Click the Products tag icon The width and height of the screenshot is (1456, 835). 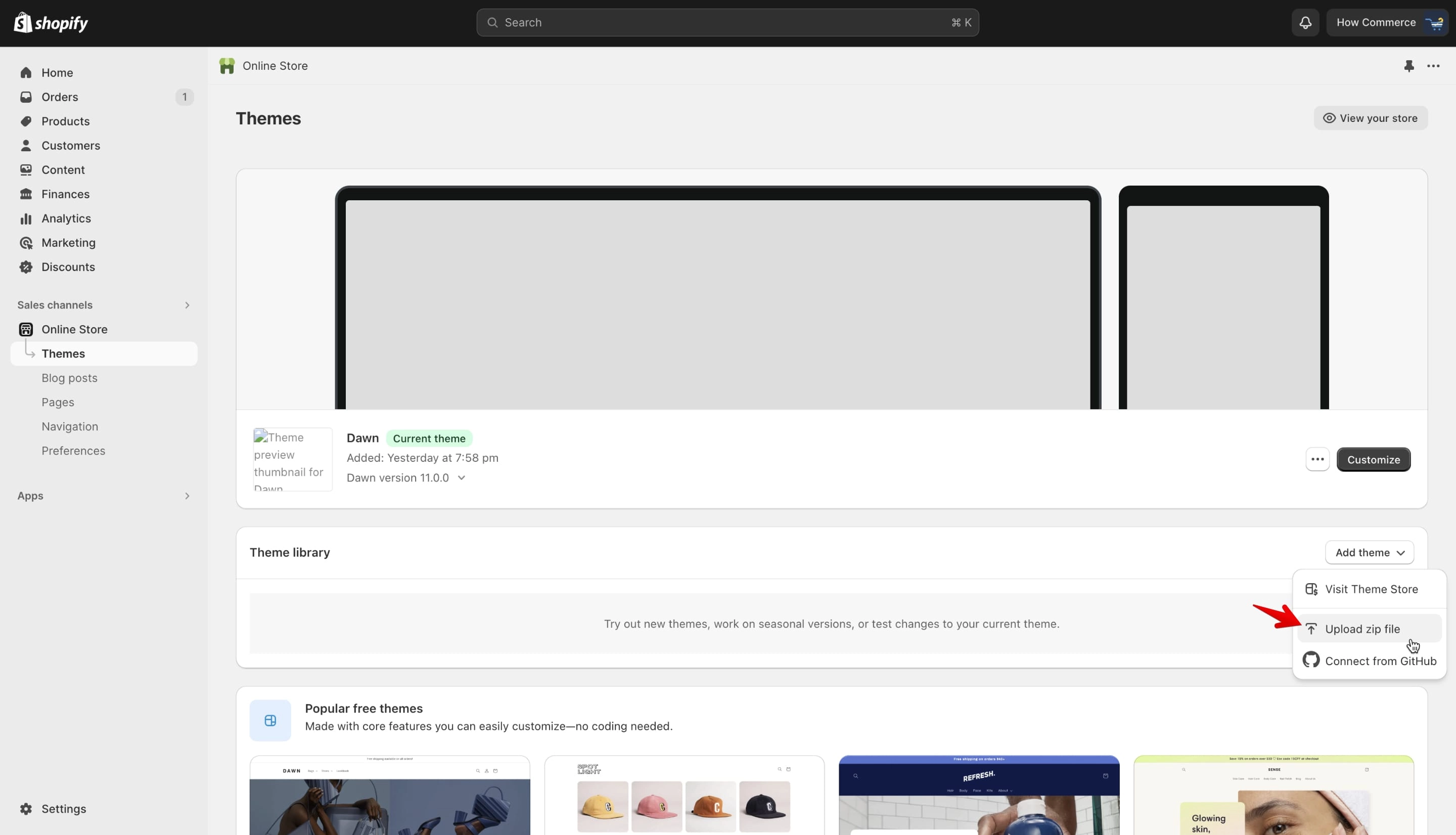click(x=26, y=121)
